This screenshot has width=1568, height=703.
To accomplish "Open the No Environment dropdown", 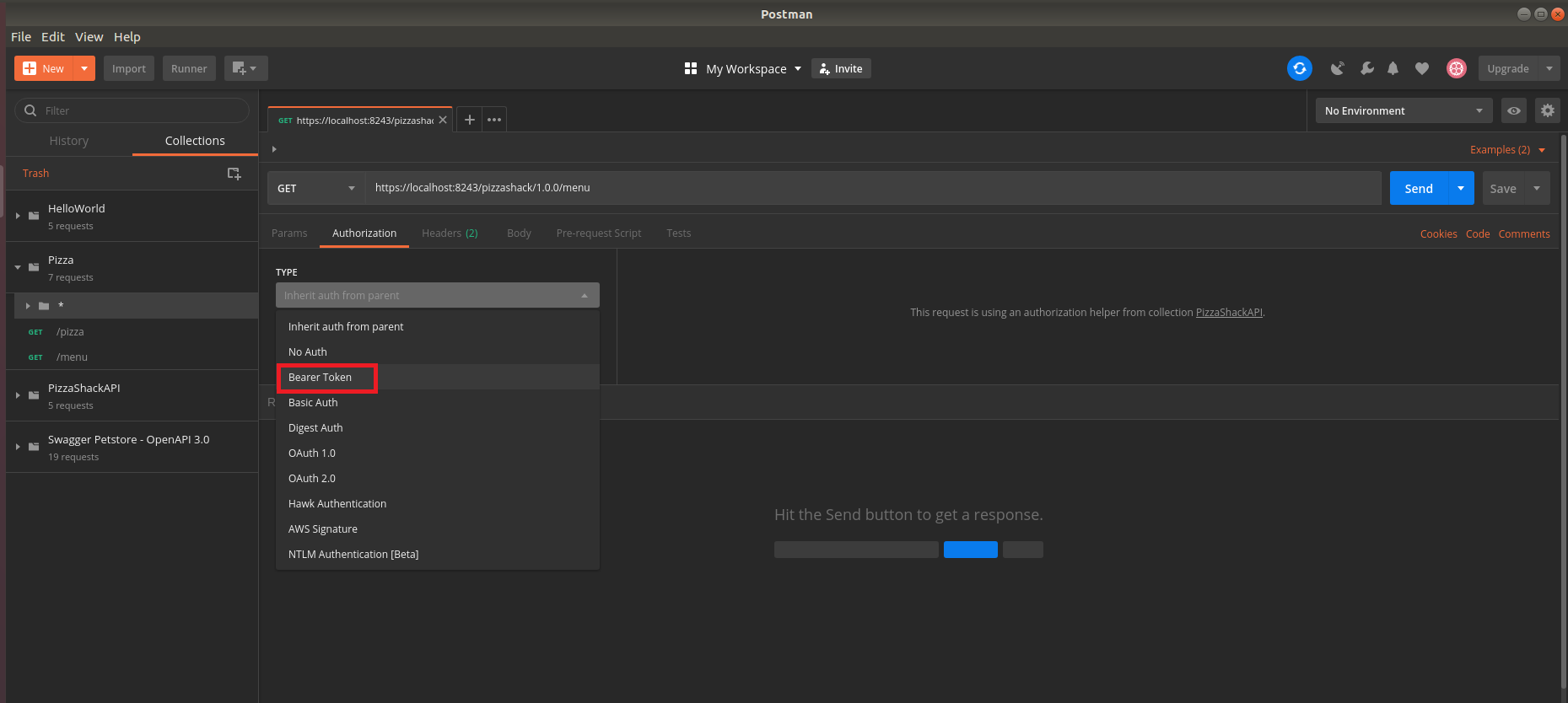I will click(x=1403, y=110).
